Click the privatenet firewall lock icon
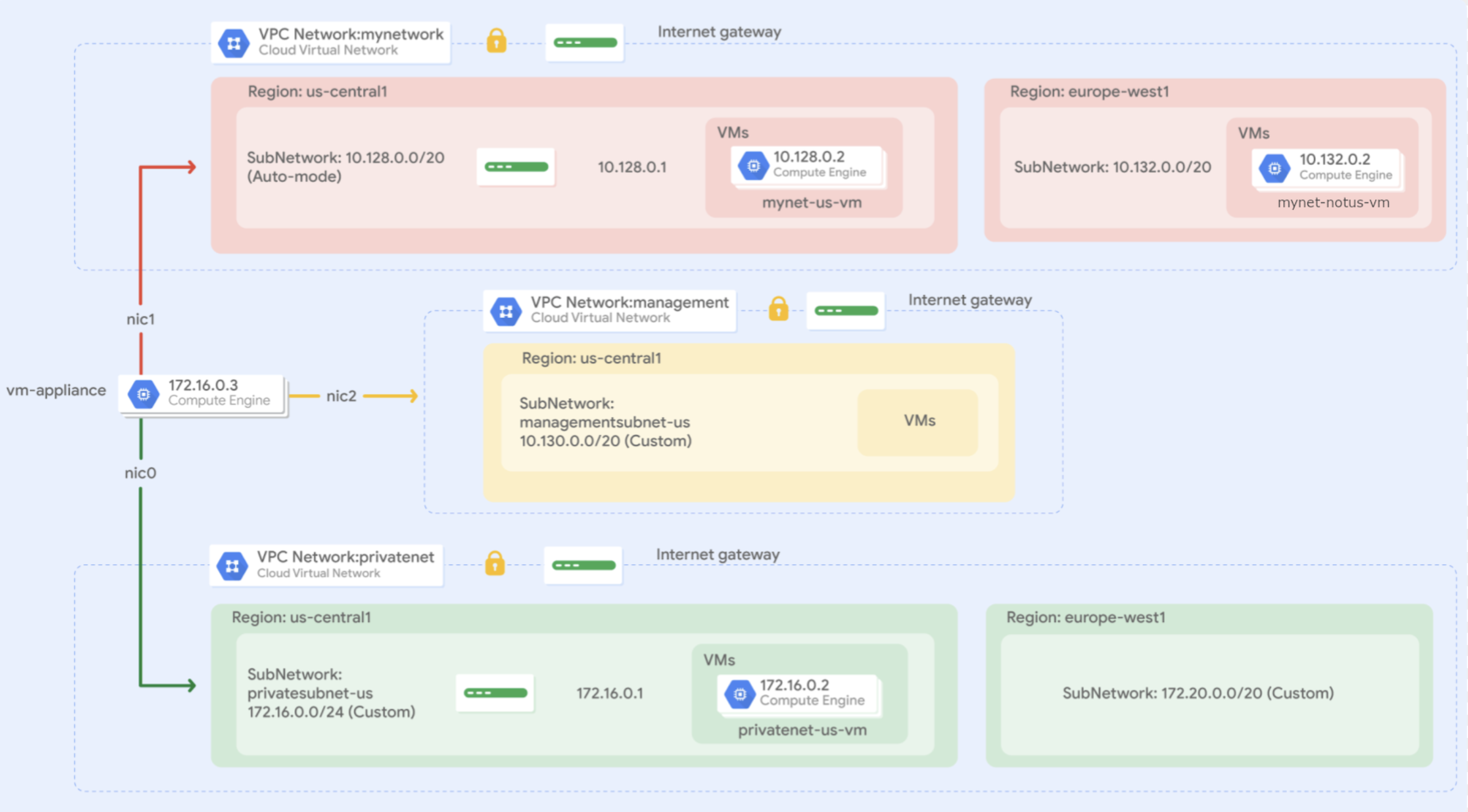This screenshot has height=812, width=1468. coord(494,563)
